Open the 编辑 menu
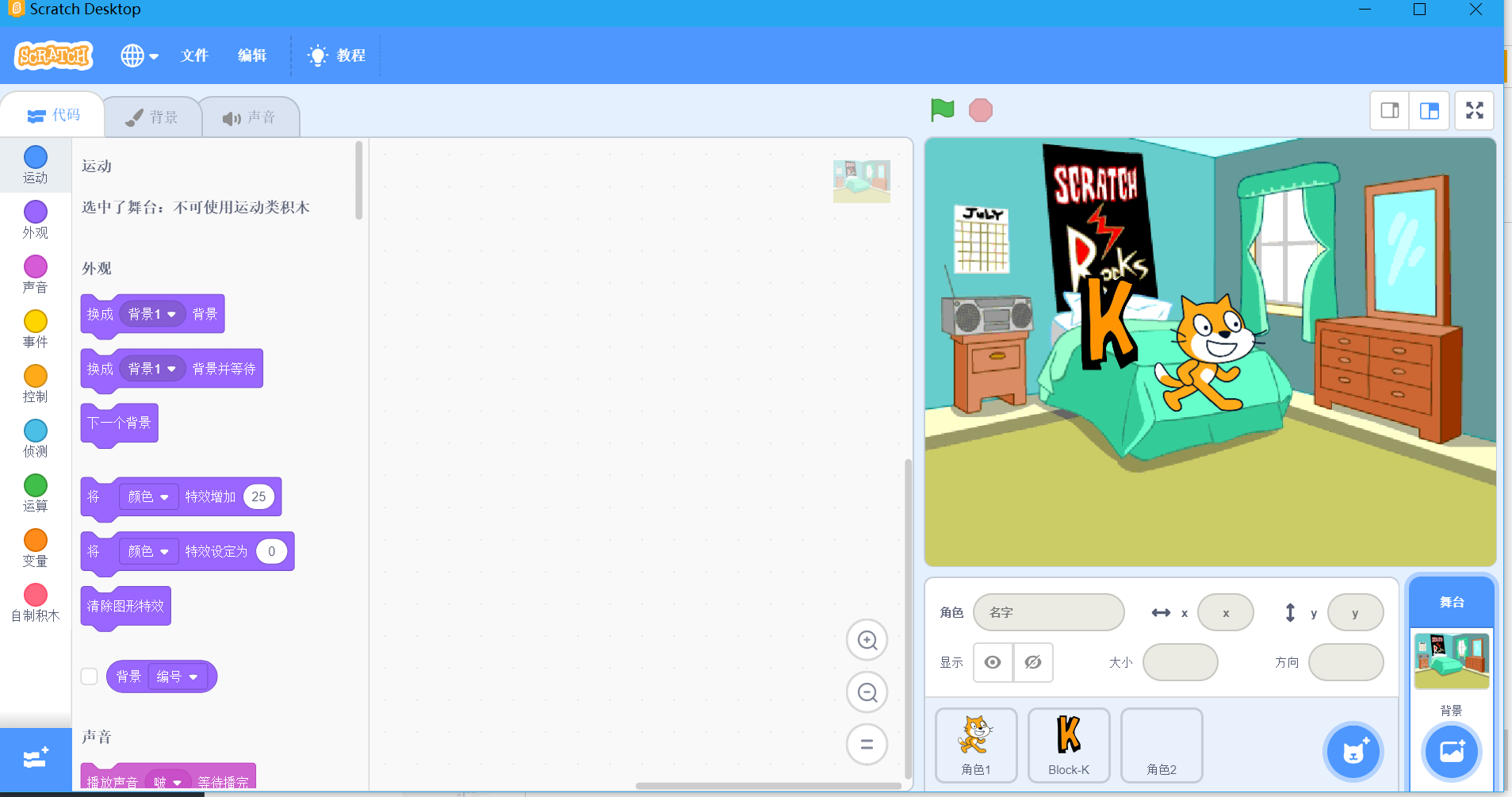The height and width of the screenshot is (797, 1512). point(252,56)
